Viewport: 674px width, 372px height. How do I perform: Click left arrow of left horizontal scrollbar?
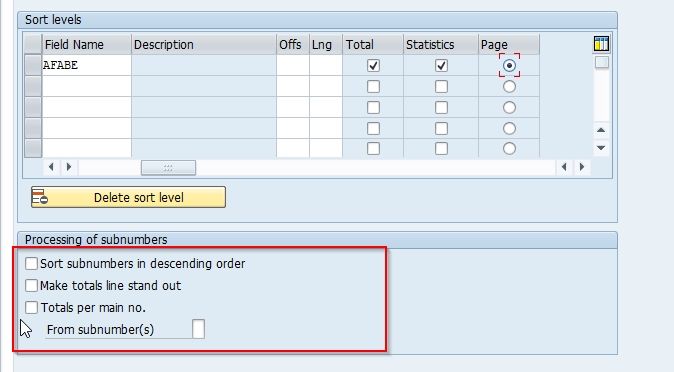pyautogui.click(x=51, y=167)
